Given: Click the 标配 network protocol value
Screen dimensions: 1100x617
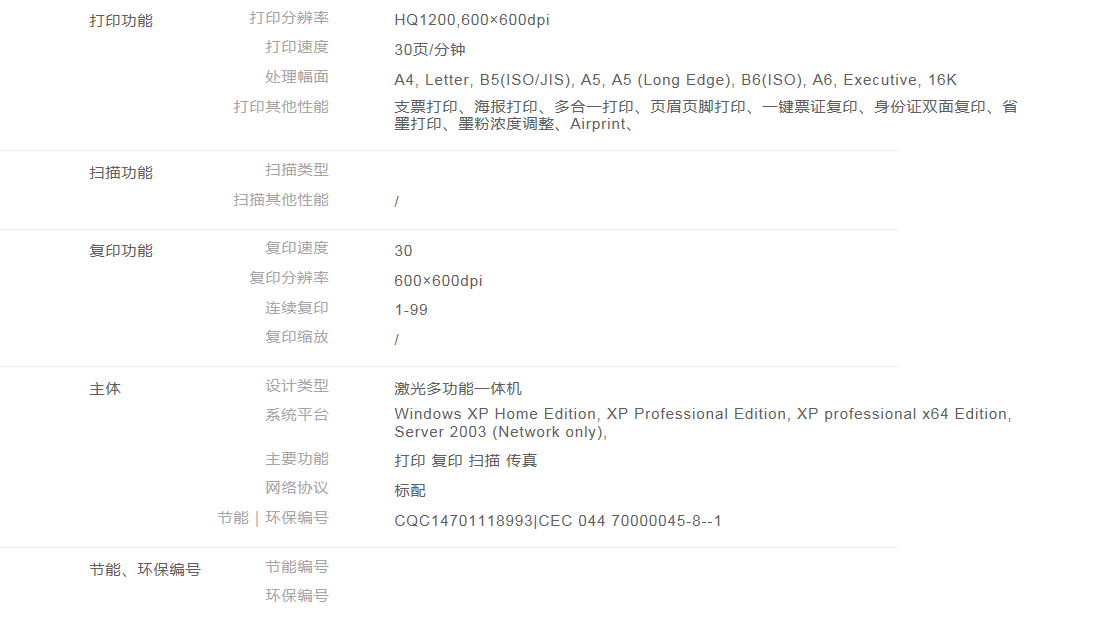Looking at the screenshot, I should tap(410, 491).
